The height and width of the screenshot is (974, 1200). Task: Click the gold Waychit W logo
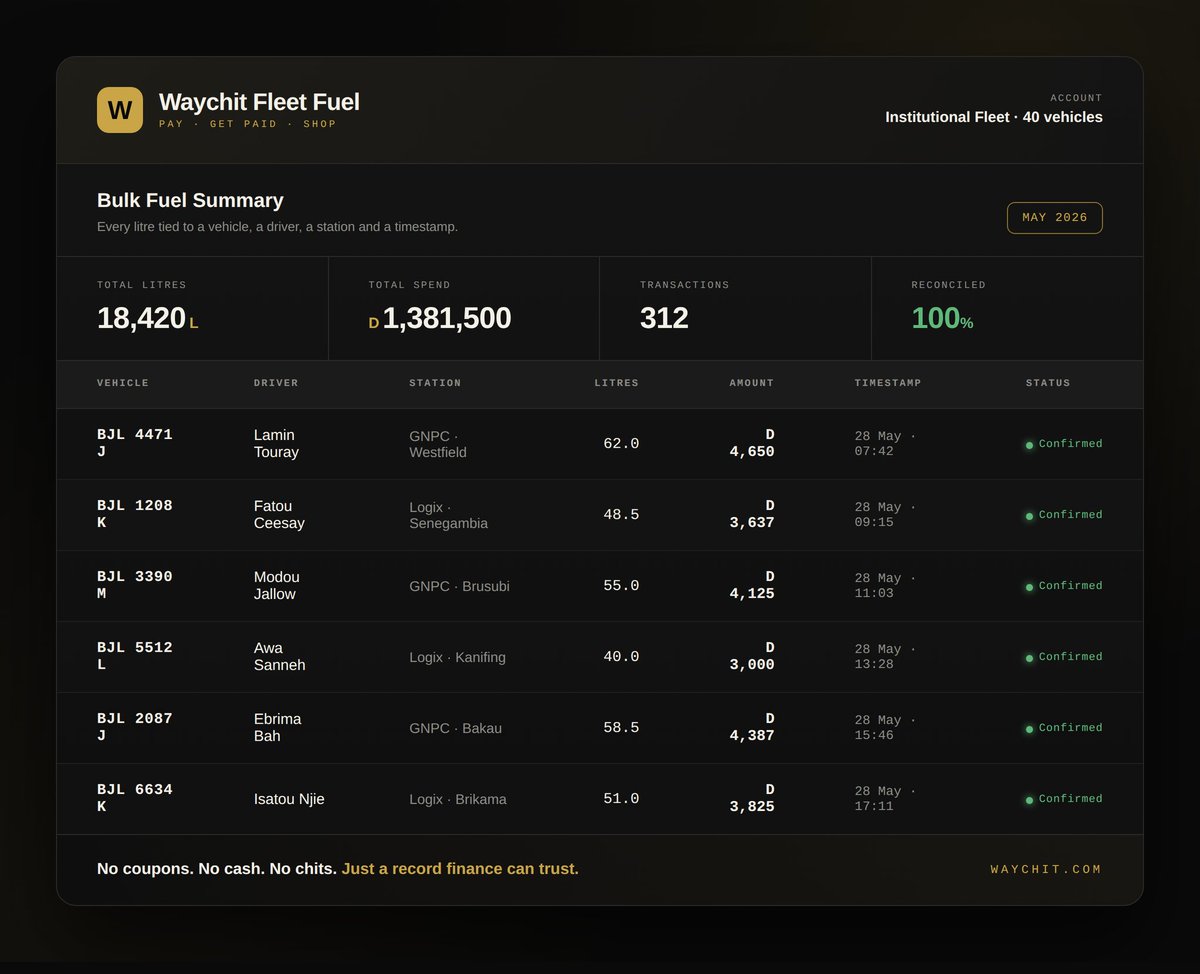(x=120, y=110)
